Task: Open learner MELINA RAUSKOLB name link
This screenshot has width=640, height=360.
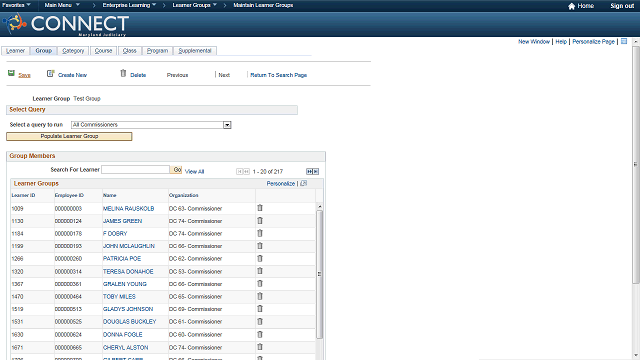Action: tap(128, 209)
